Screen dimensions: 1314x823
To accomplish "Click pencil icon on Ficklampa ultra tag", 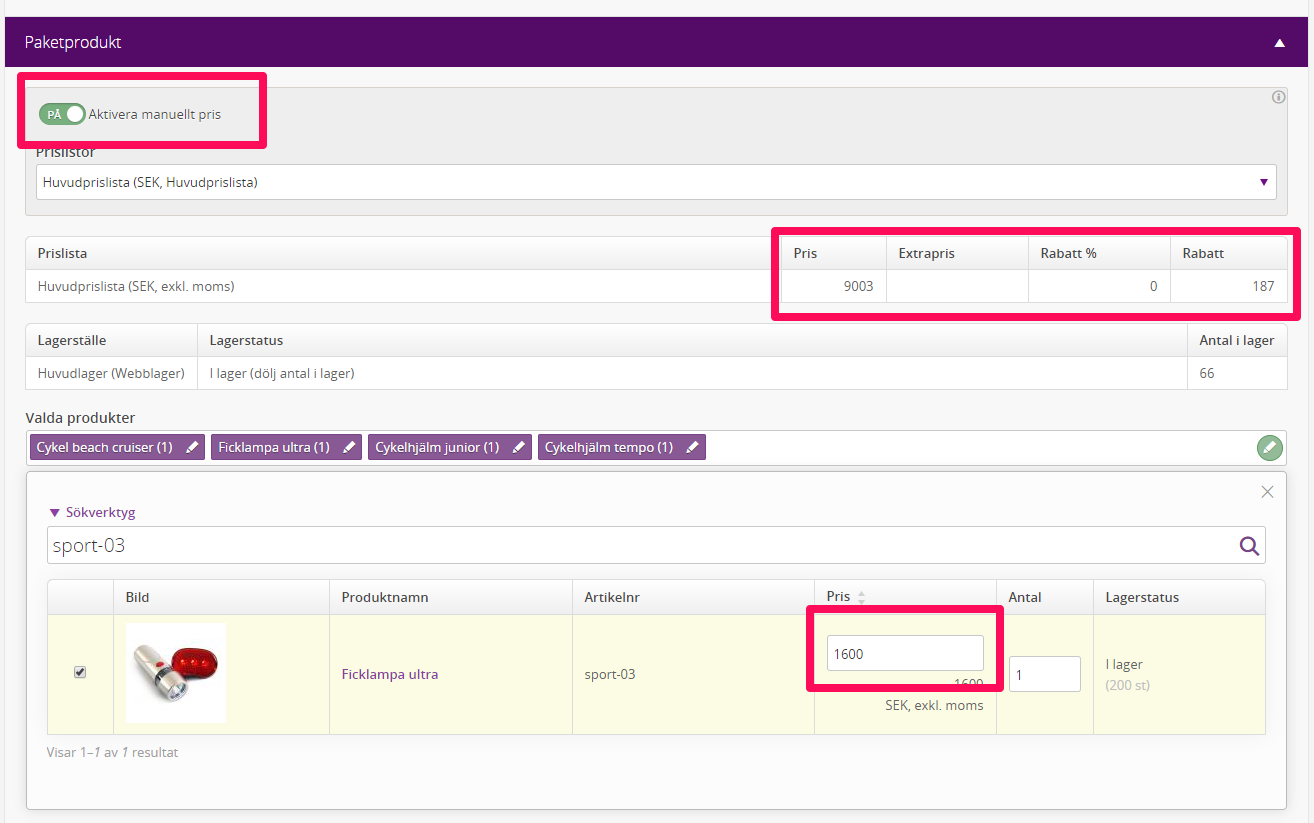I will (x=349, y=448).
